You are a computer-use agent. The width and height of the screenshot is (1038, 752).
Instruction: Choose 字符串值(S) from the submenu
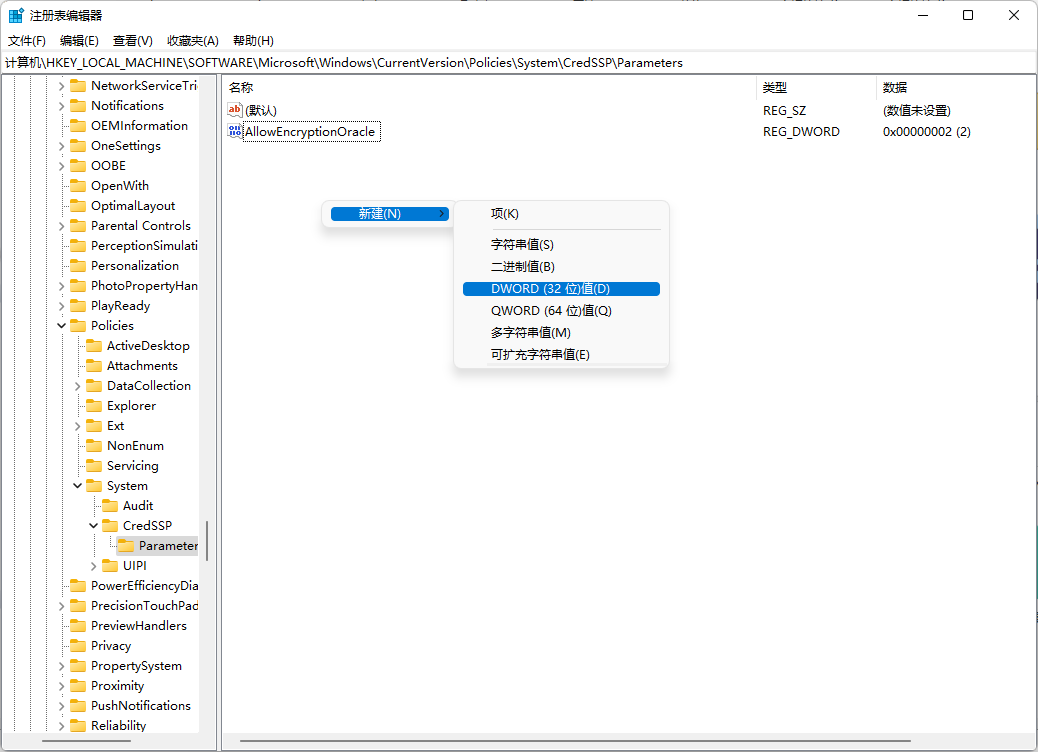(x=522, y=245)
